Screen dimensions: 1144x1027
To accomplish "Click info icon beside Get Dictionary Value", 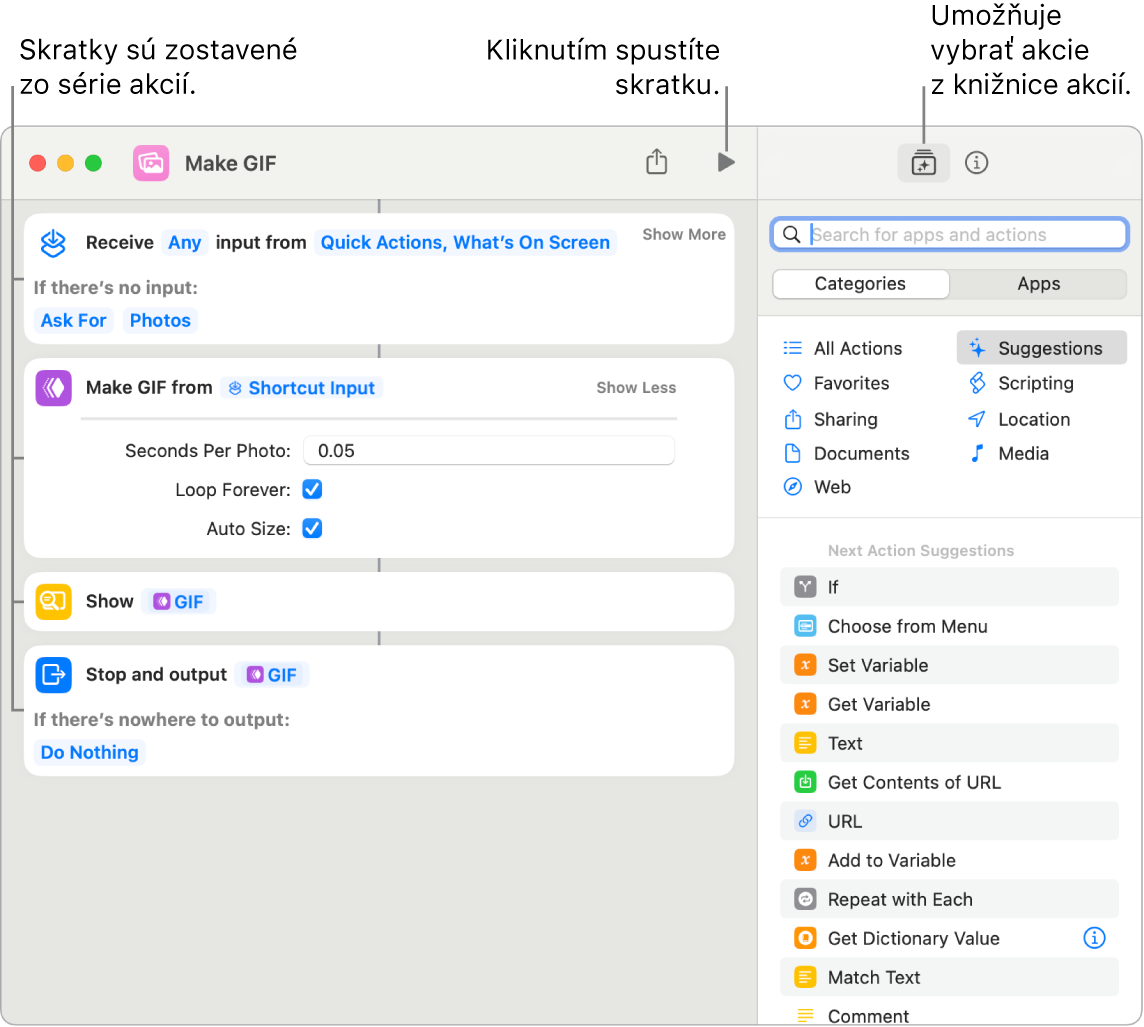I will click(x=1095, y=938).
